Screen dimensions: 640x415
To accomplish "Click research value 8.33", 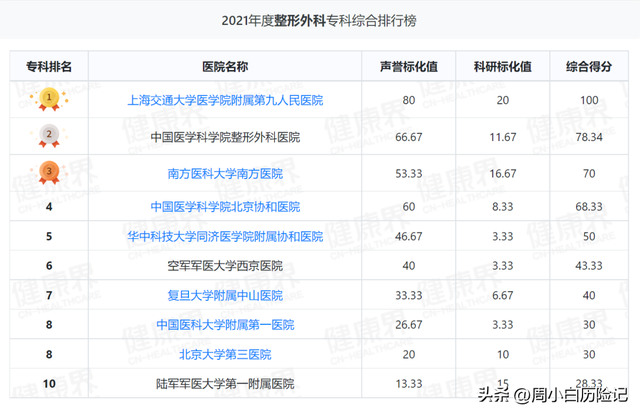I will 502,207.
